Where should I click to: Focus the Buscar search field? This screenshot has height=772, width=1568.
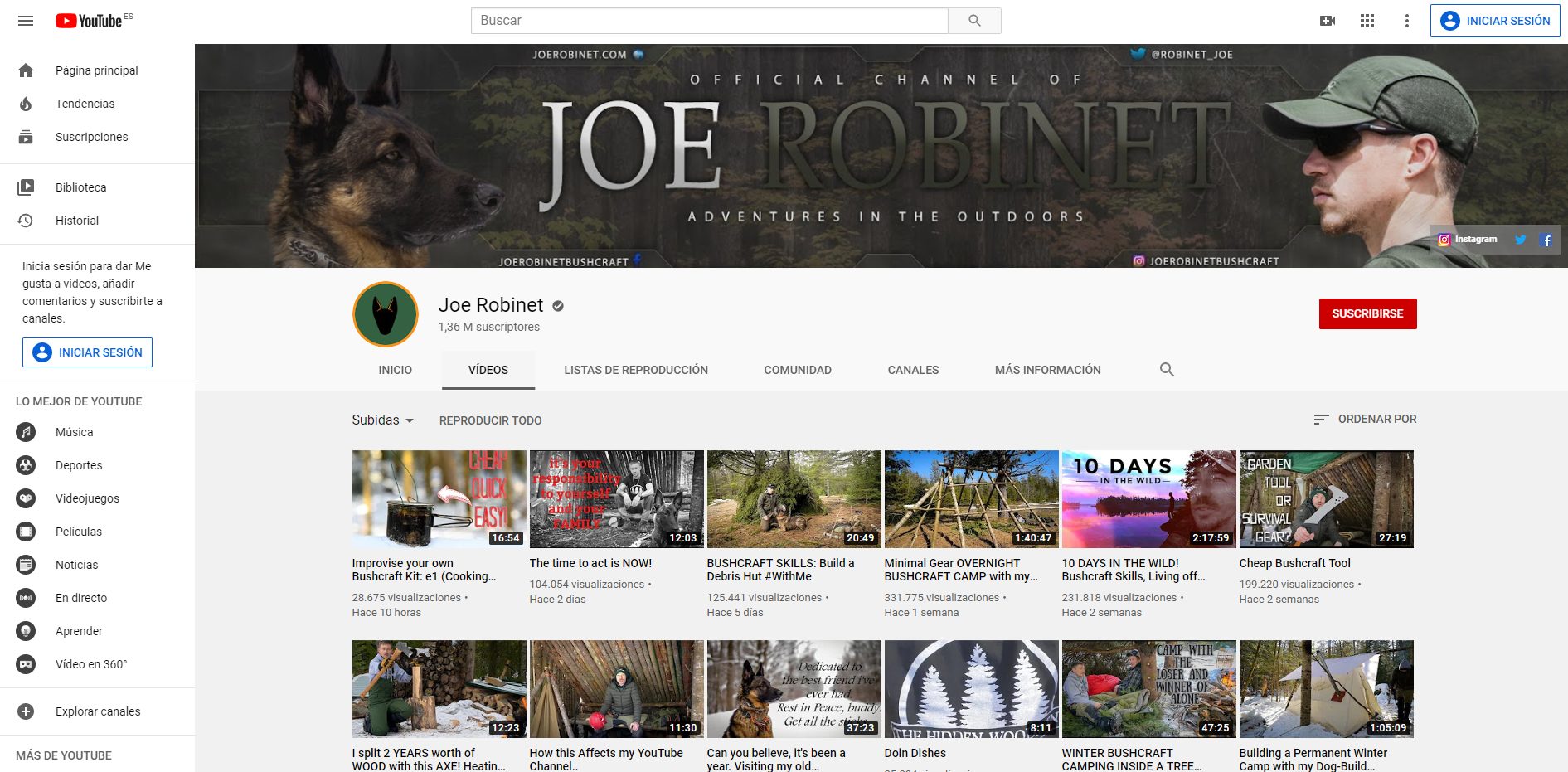point(709,21)
